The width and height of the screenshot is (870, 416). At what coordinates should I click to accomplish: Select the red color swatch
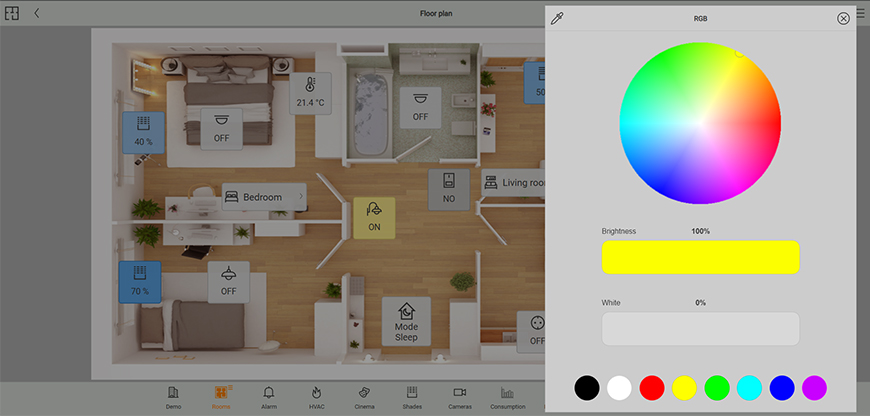tap(651, 388)
